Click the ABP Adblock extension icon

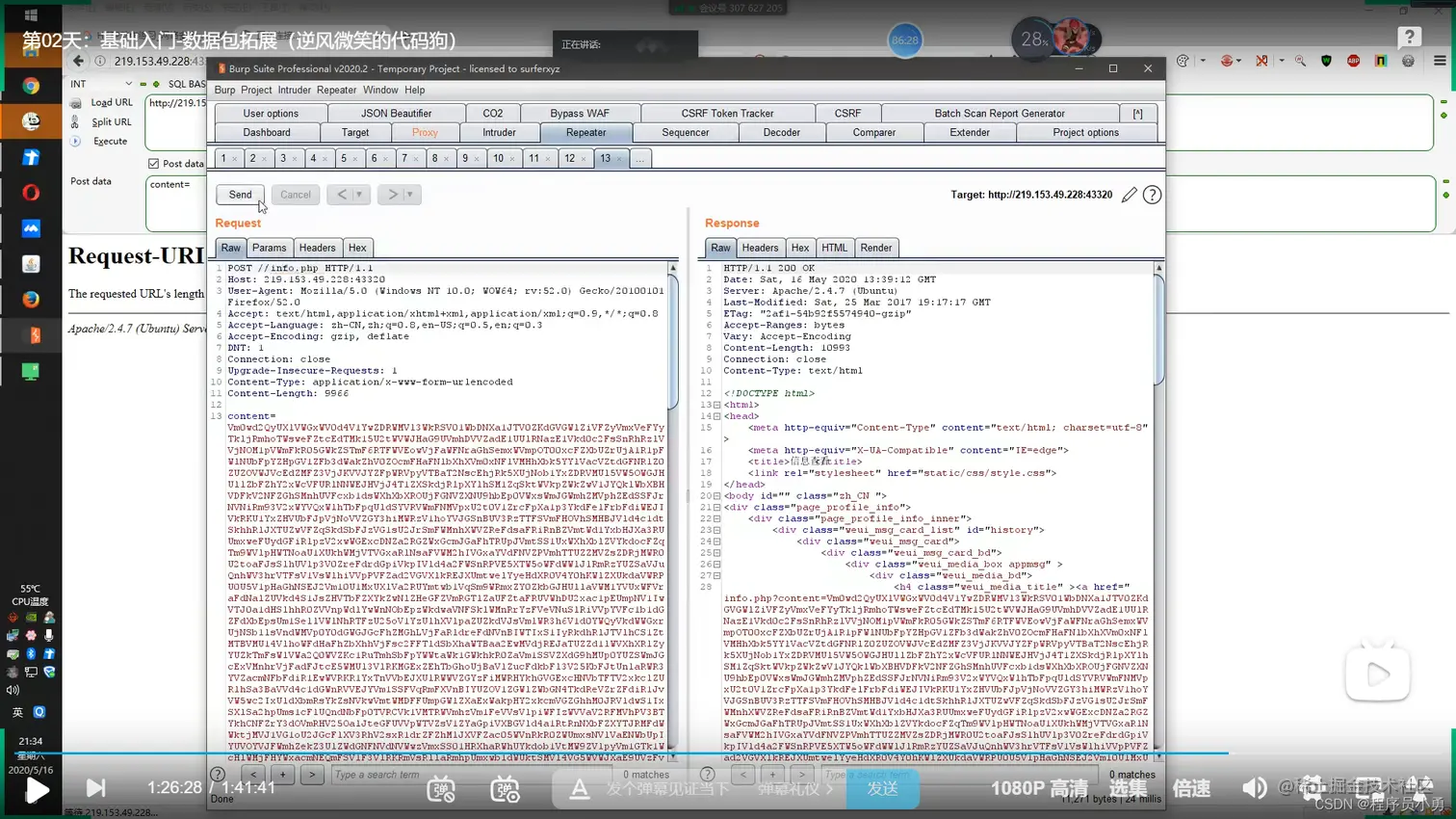[1353, 61]
